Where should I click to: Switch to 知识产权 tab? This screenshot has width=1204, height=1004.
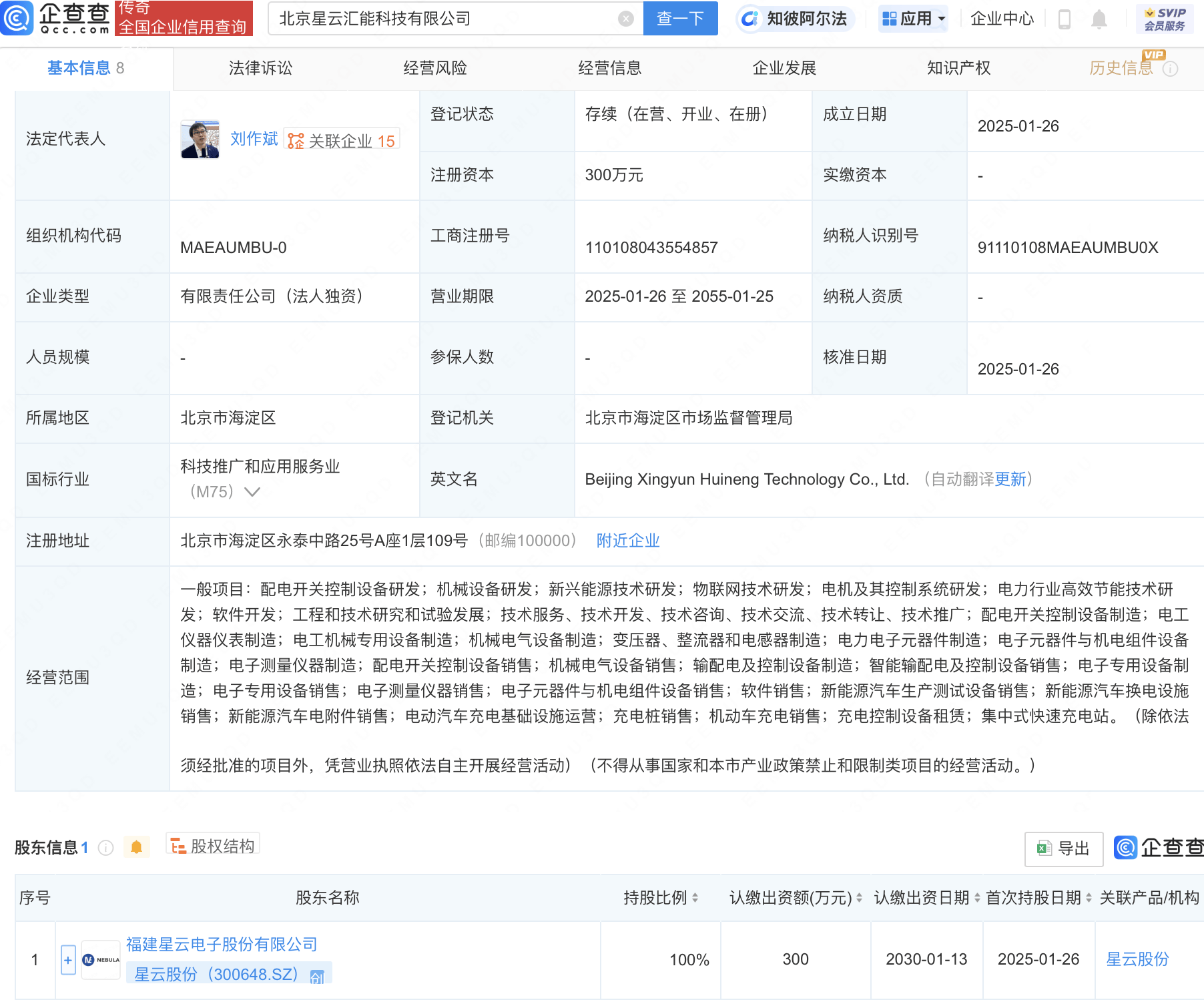coord(959,68)
